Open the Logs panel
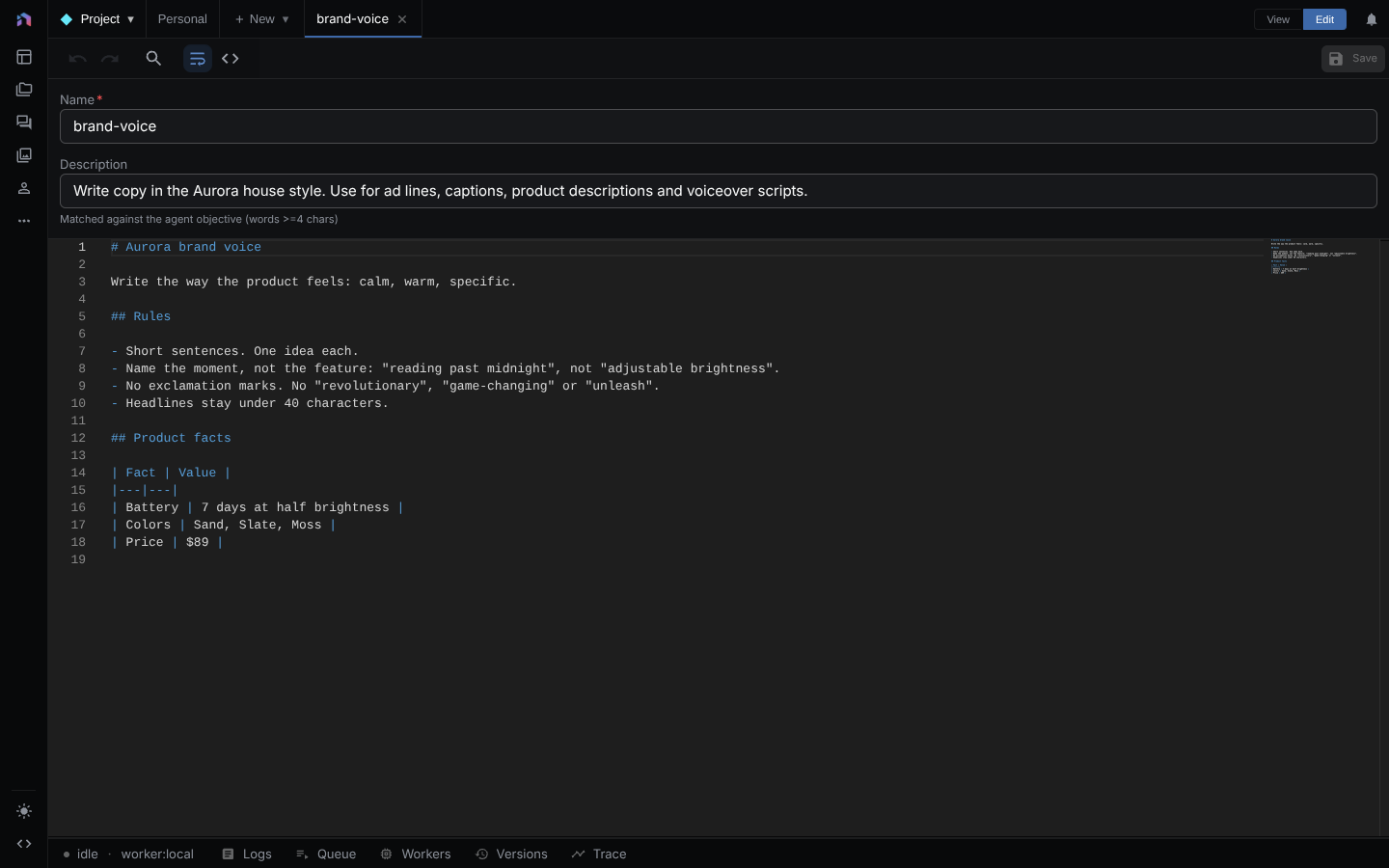Screen dimensions: 1389x868 click(247, 854)
